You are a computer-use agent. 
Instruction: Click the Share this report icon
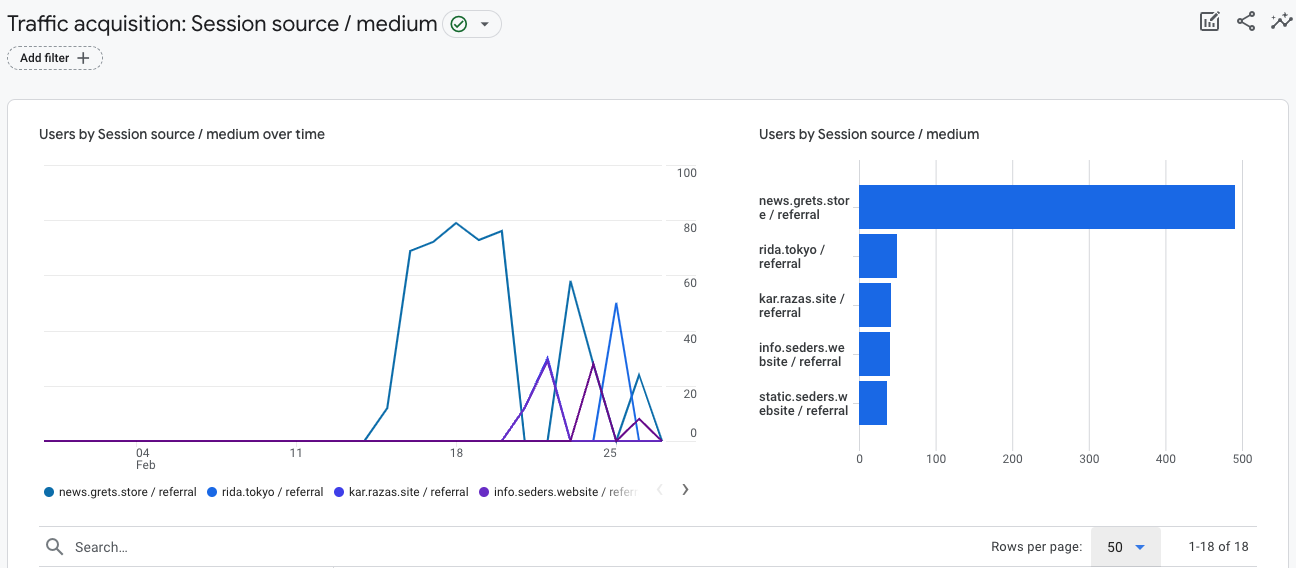(1246, 22)
